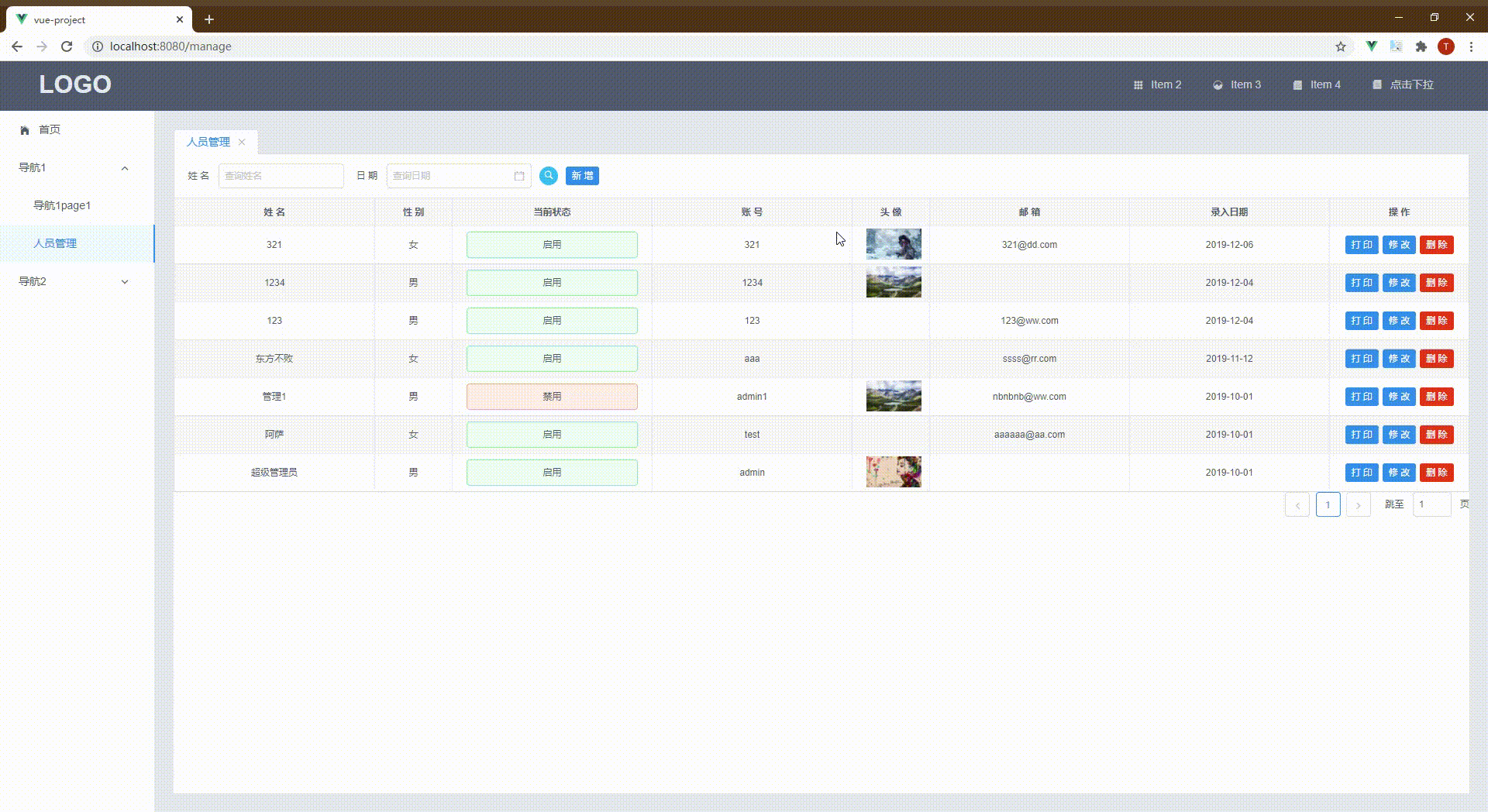Click the blue search icon button
This screenshot has height=812, width=1488.
point(549,176)
